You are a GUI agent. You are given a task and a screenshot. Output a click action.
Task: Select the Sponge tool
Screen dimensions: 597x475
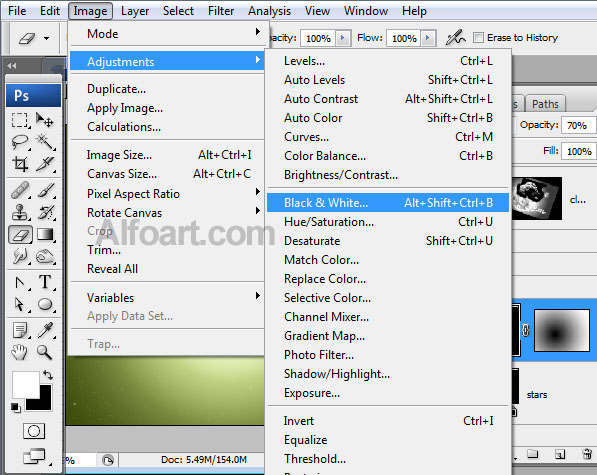45,257
